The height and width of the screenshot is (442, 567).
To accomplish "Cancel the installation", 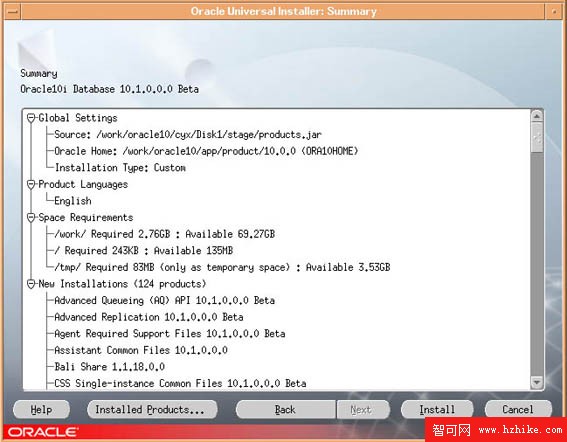I will point(518,409).
